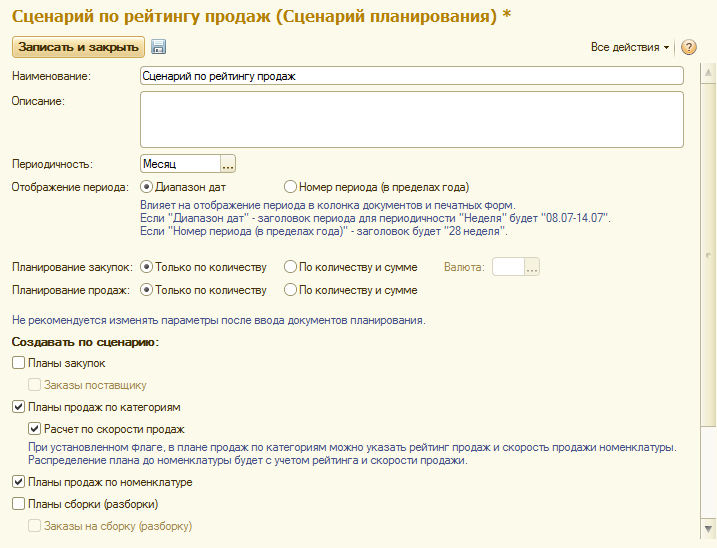Open the Все действия menu
The image size is (717, 548).
click(x=630, y=47)
